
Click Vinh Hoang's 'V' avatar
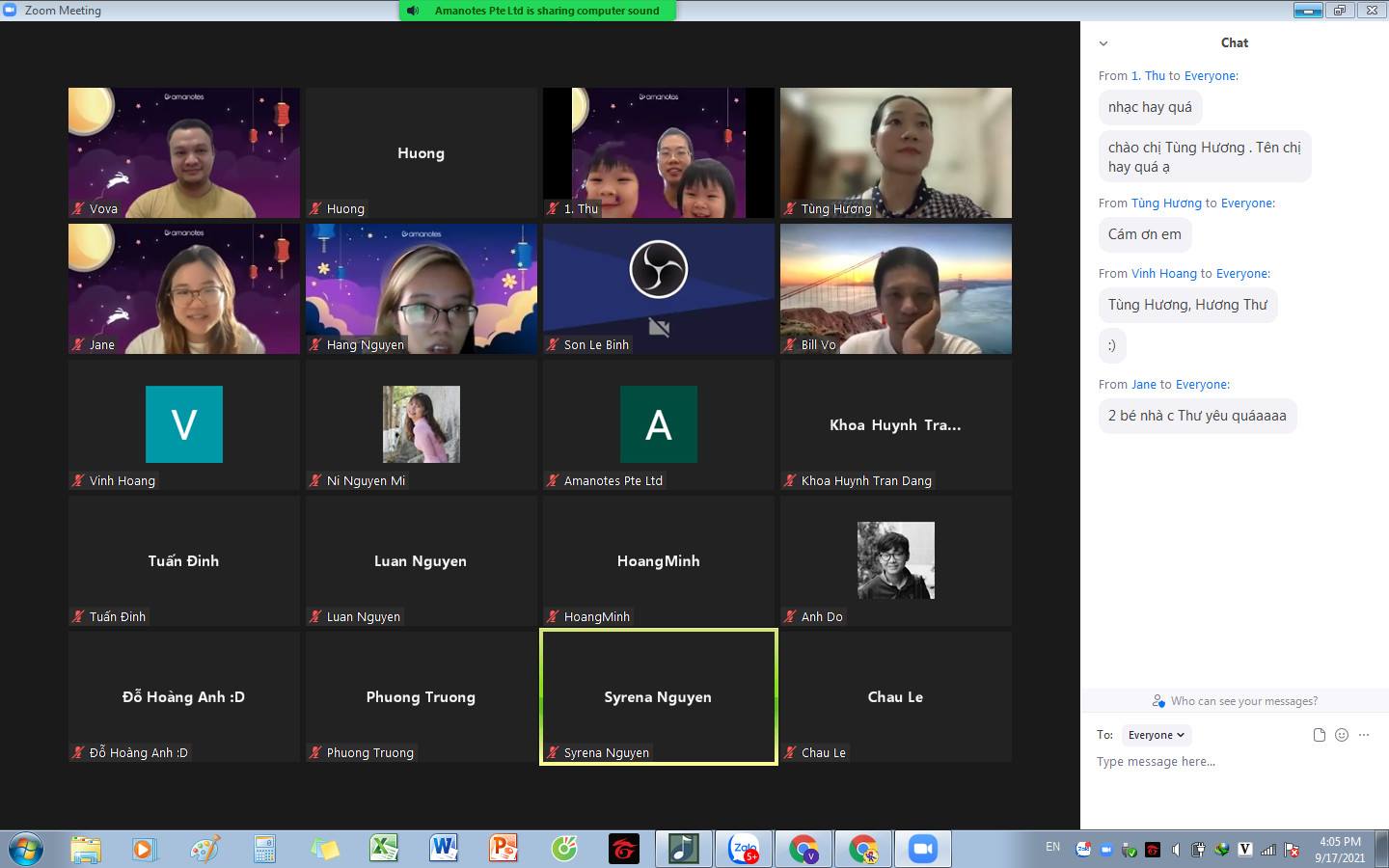point(184,424)
